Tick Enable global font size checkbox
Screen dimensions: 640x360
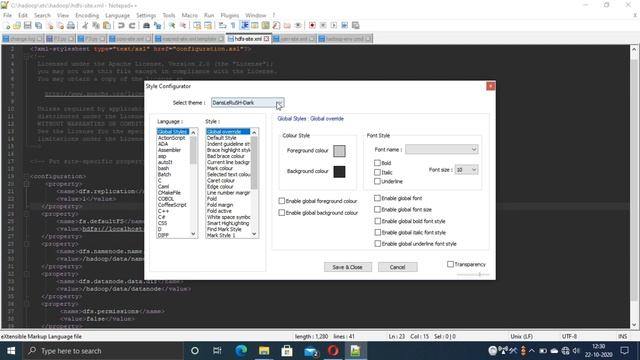378,209
